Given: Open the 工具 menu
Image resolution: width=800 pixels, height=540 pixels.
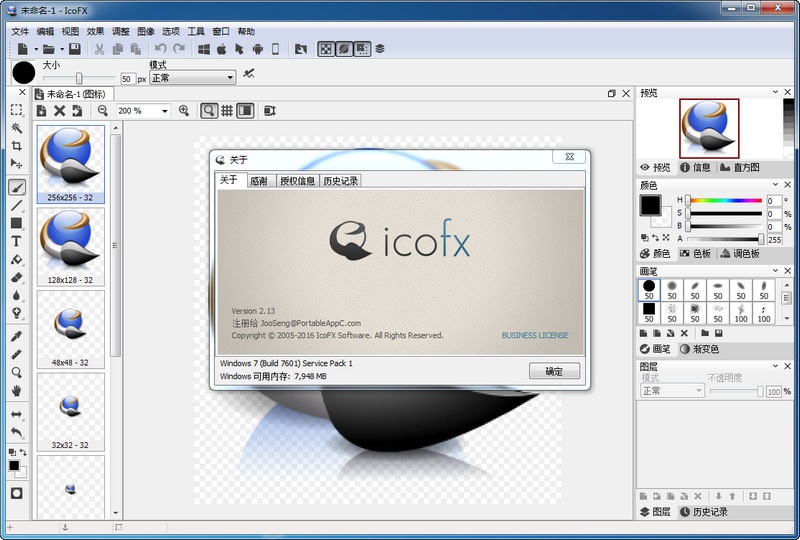Looking at the screenshot, I should 196,32.
